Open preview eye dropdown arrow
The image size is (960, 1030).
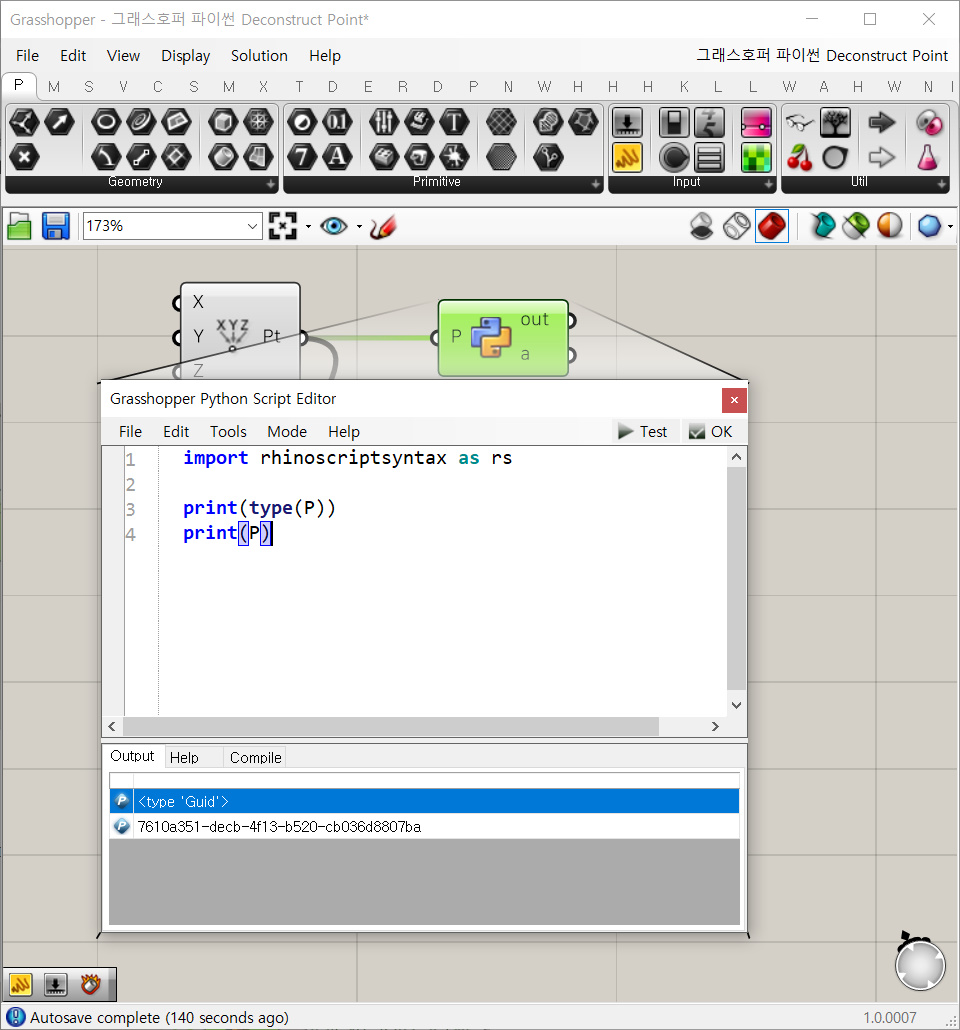click(x=359, y=227)
